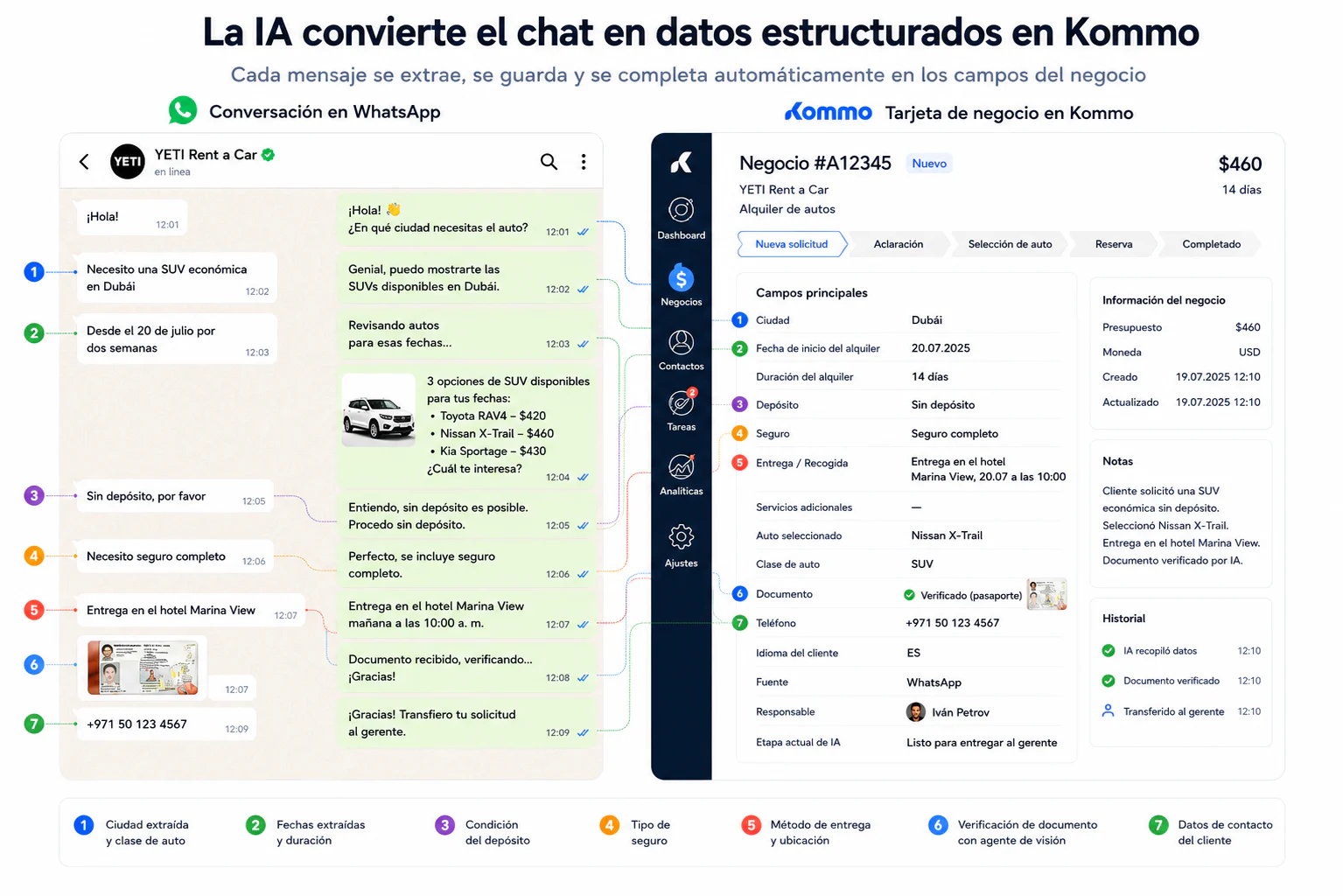Screen dimensions: 1343x896
Task: Edit Duración del alquiler value 14 días
Action: (x=930, y=376)
